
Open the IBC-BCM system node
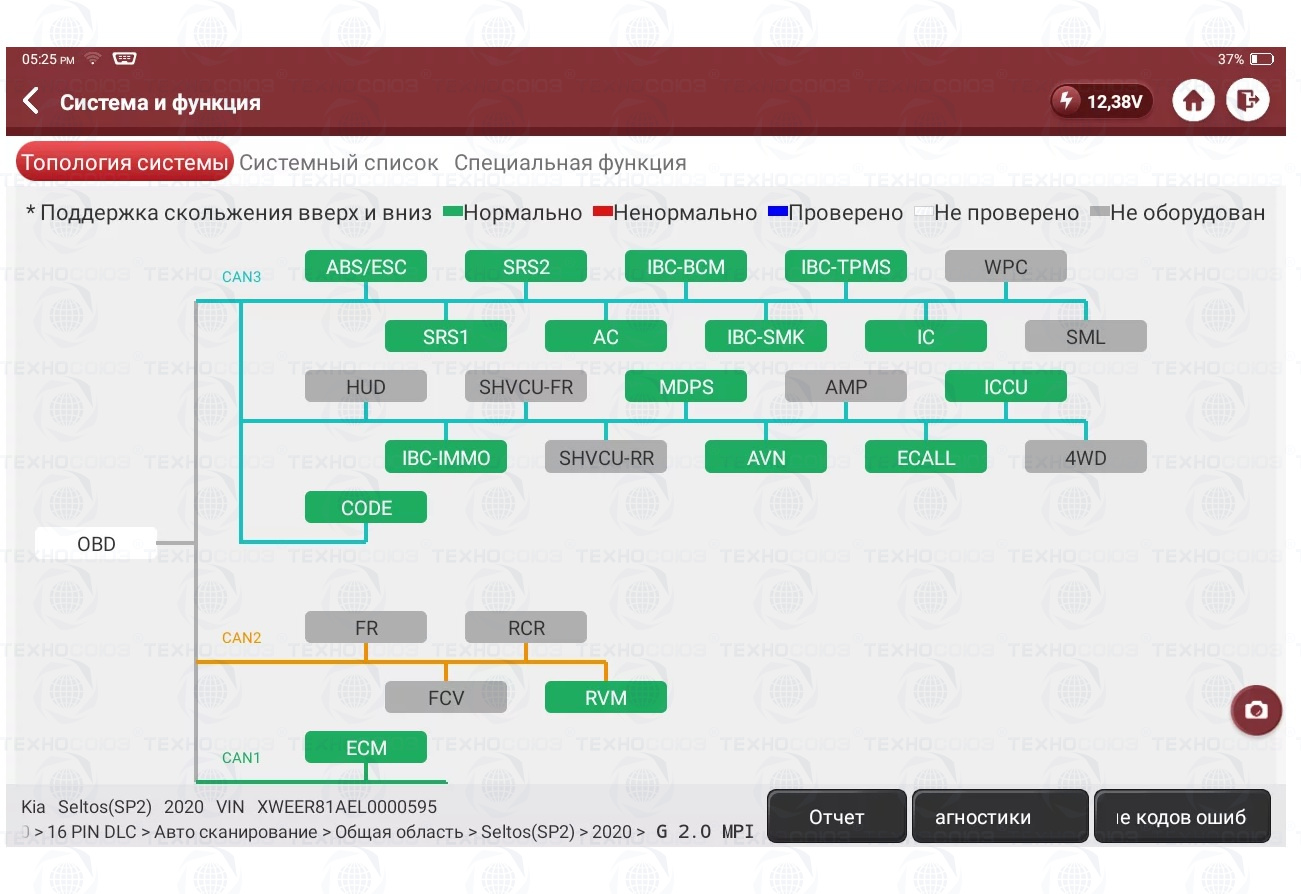[686, 267]
